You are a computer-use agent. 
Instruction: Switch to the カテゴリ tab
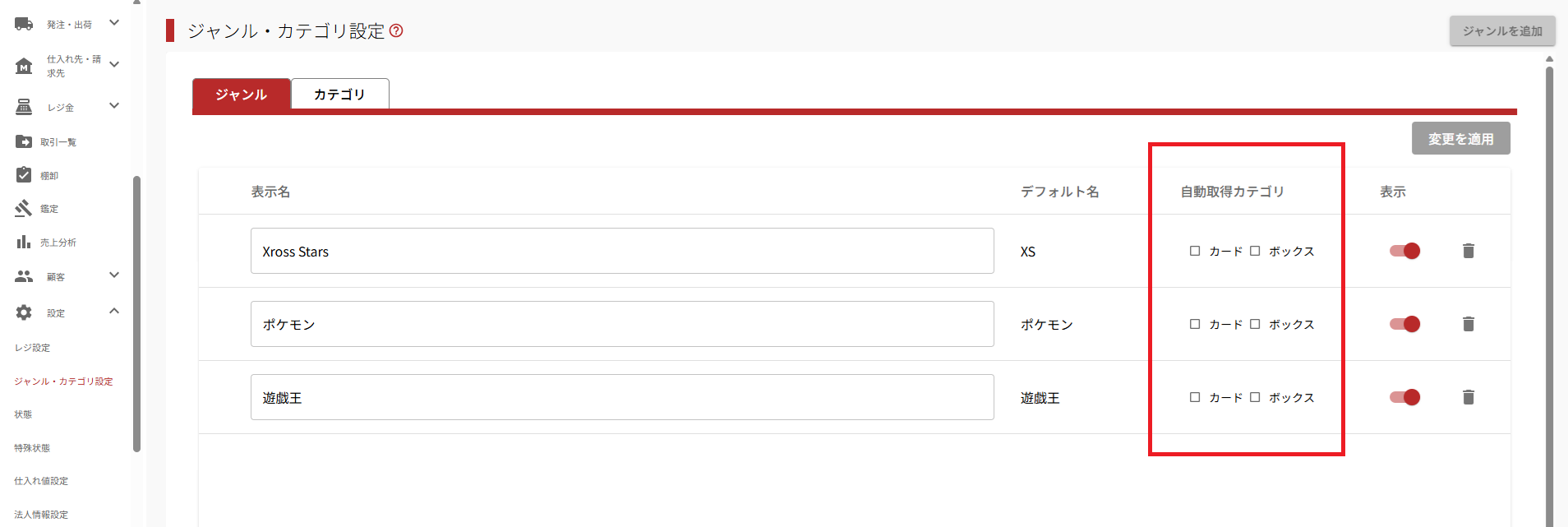tap(339, 94)
